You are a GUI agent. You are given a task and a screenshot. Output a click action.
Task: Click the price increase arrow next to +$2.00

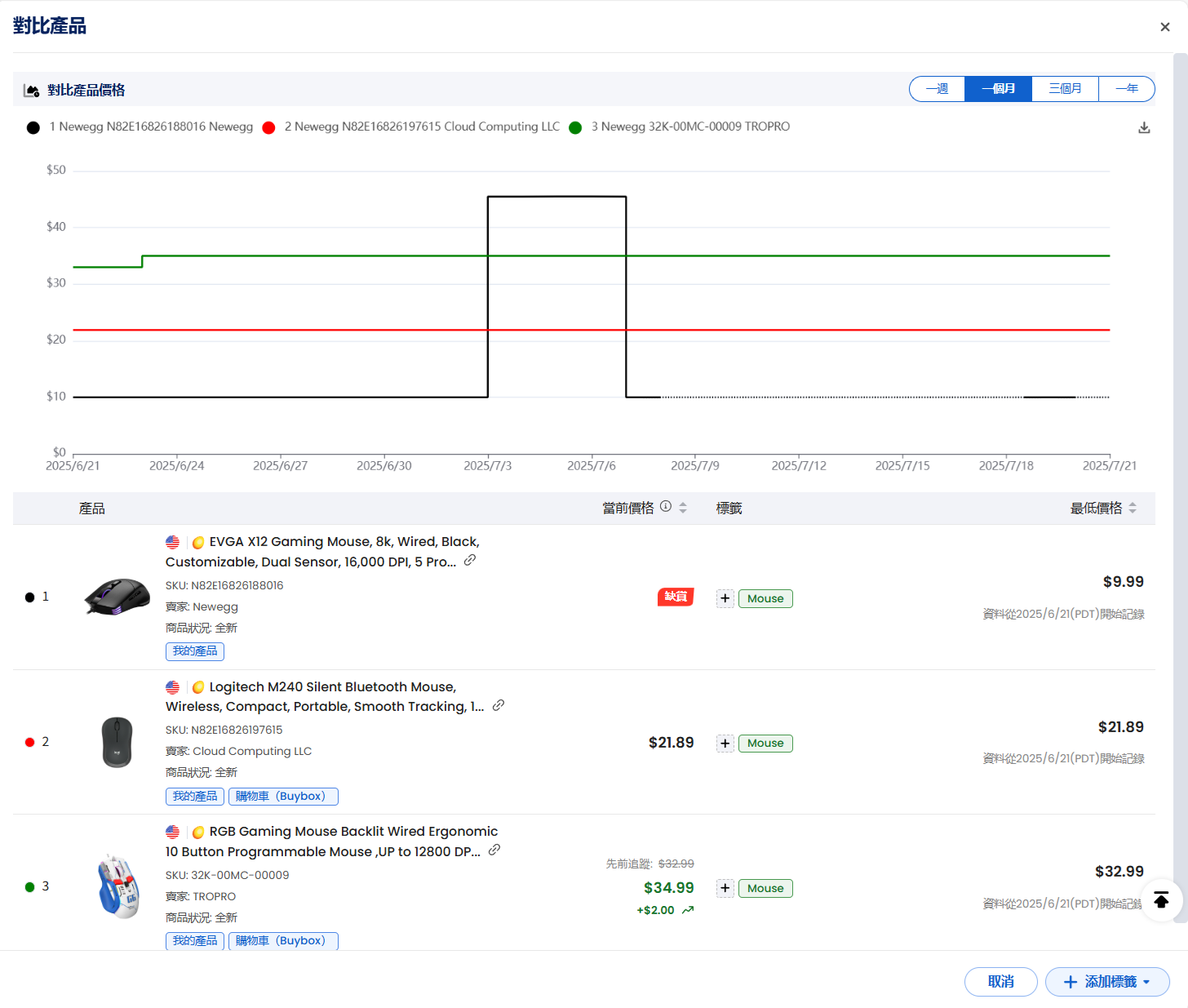pyautogui.click(x=688, y=910)
